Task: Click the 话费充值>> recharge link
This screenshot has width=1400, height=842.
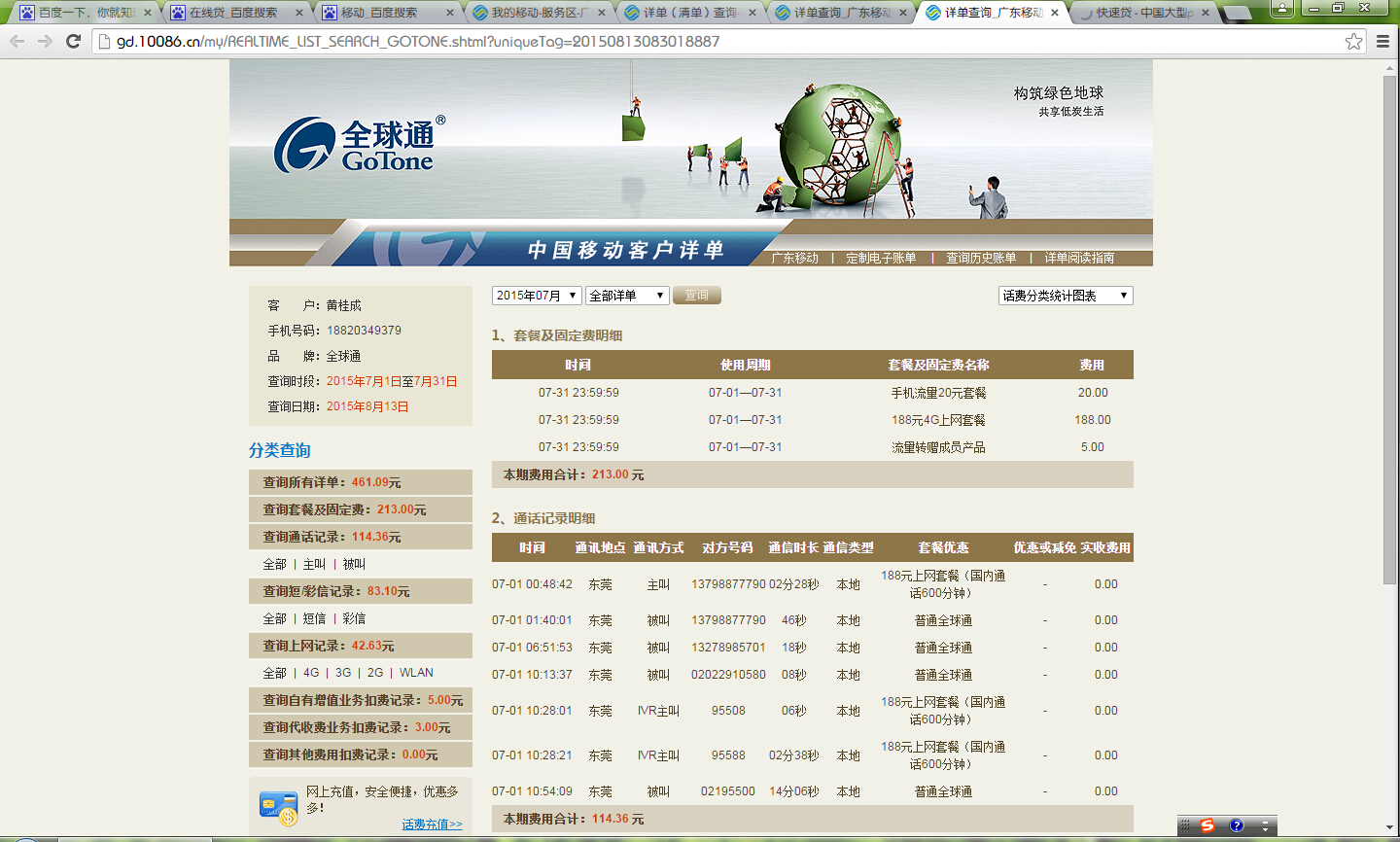Action: coord(433,824)
